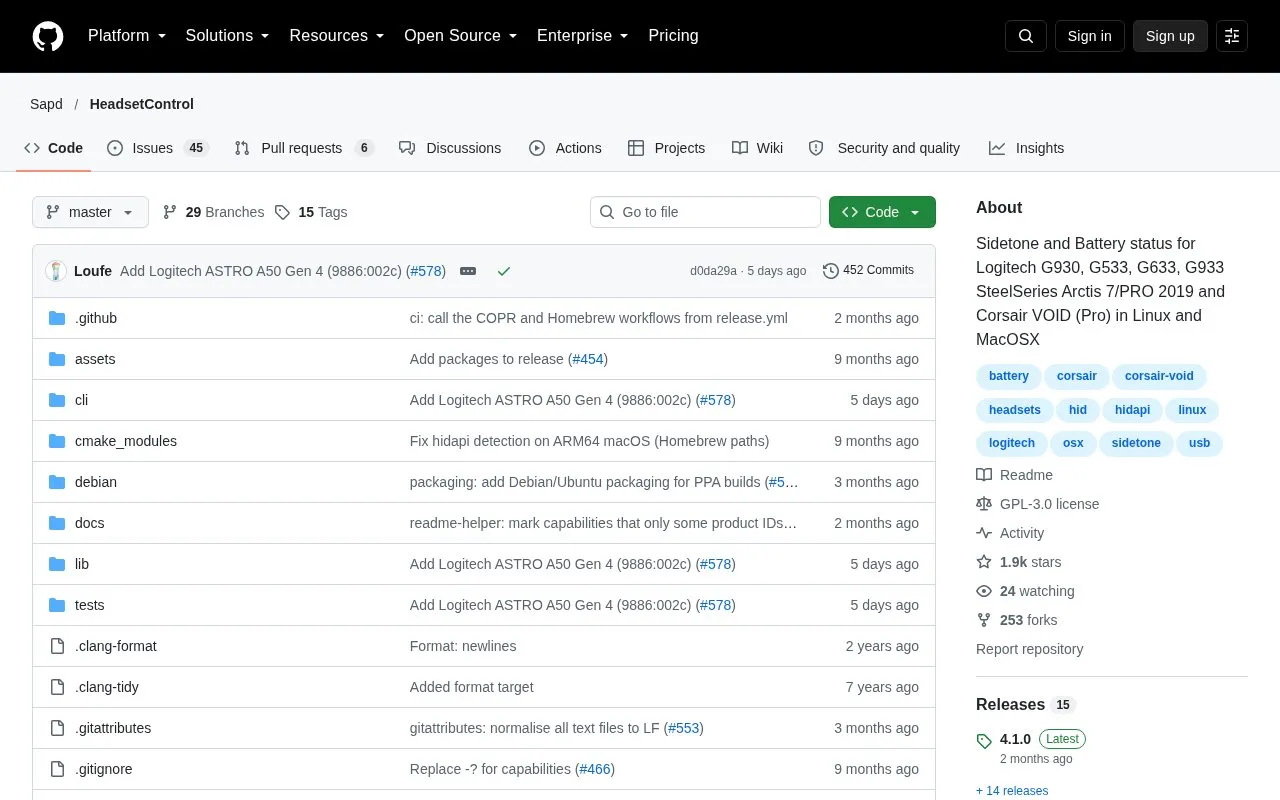
Task: Open the cmake_modules folder icon
Action: [x=57, y=441]
